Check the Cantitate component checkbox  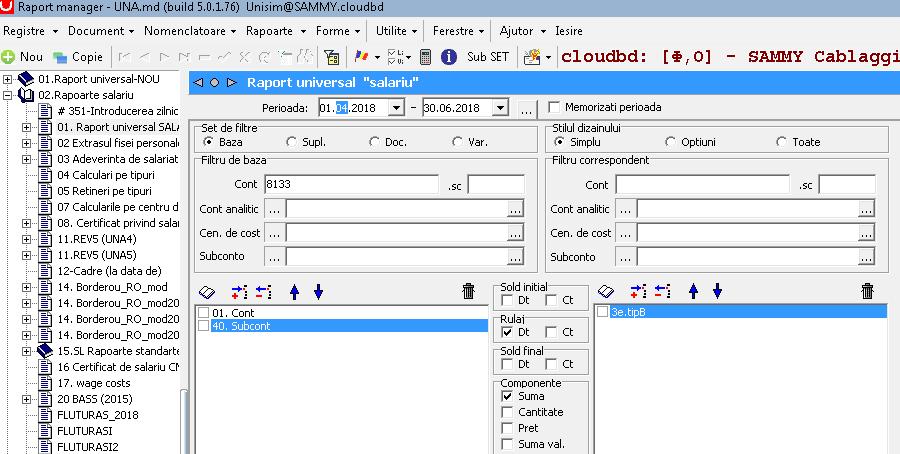point(507,412)
